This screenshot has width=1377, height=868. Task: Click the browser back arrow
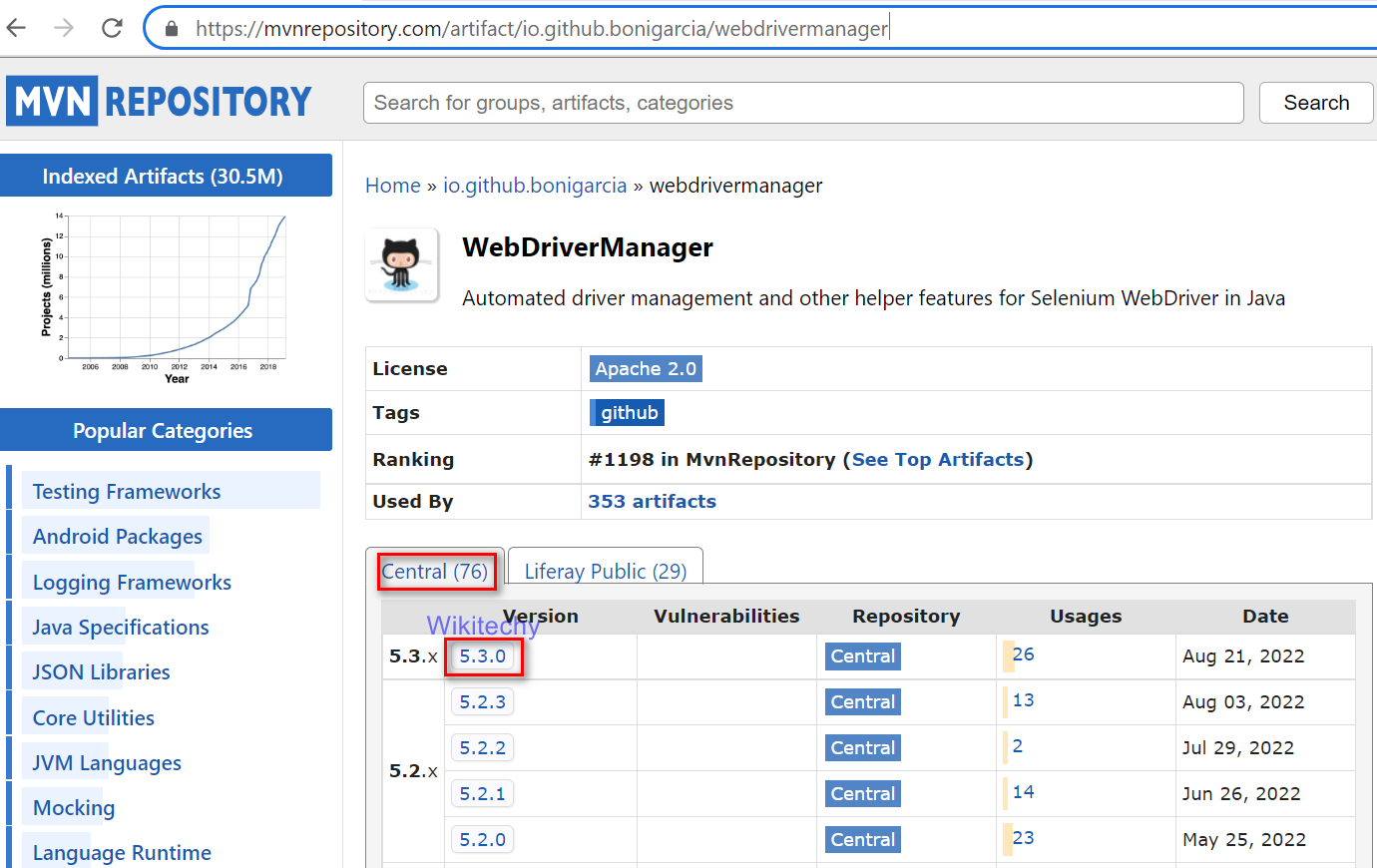17,28
